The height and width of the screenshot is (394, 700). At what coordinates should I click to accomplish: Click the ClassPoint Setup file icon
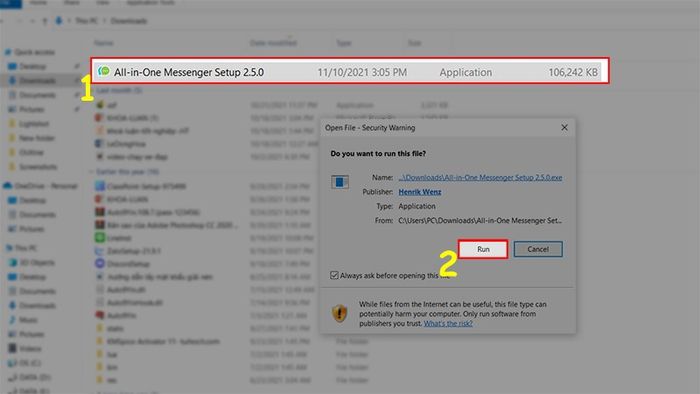pyautogui.click(x=100, y=186)
